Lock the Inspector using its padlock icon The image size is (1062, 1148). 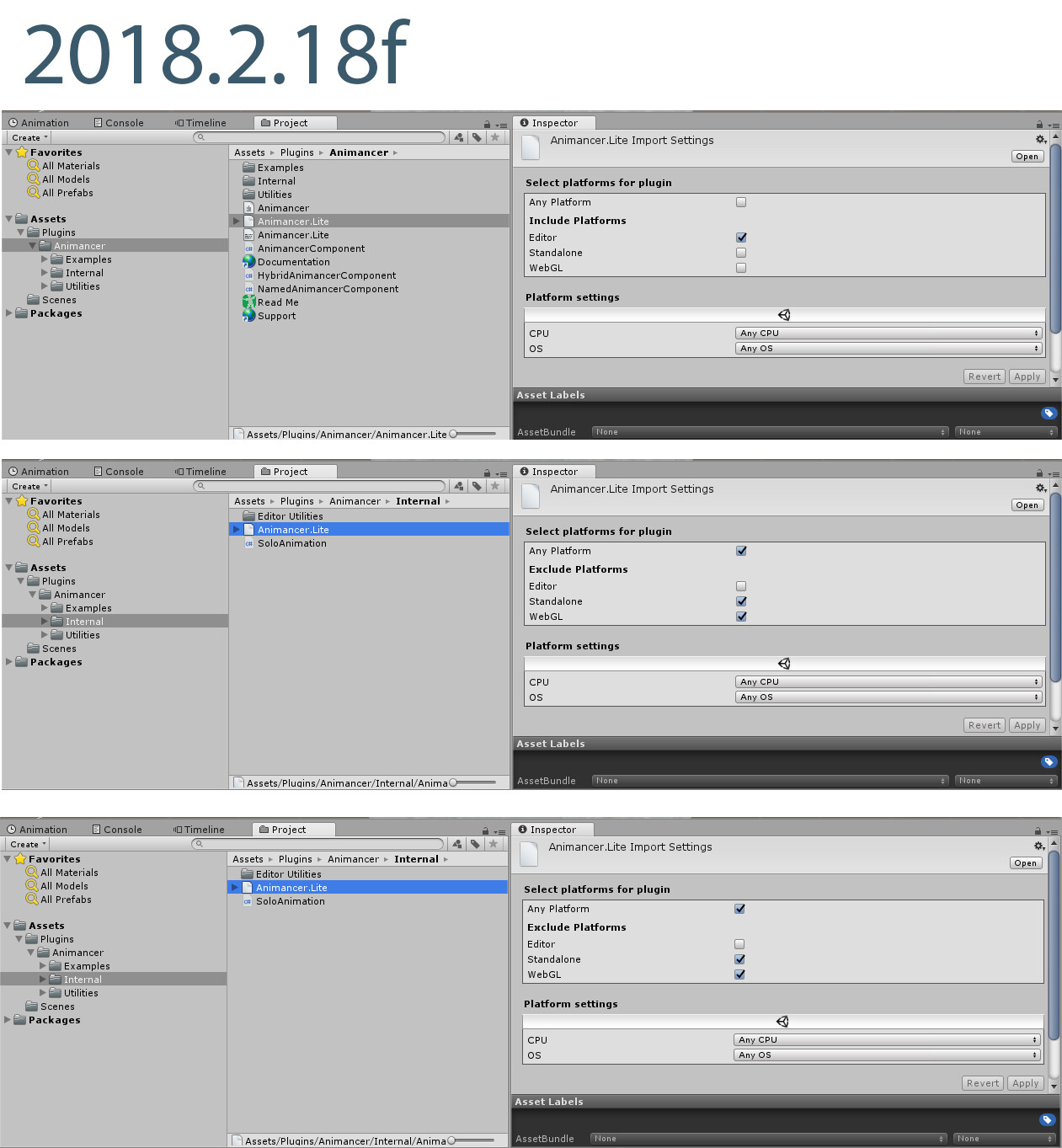[x=1038, y=122]
